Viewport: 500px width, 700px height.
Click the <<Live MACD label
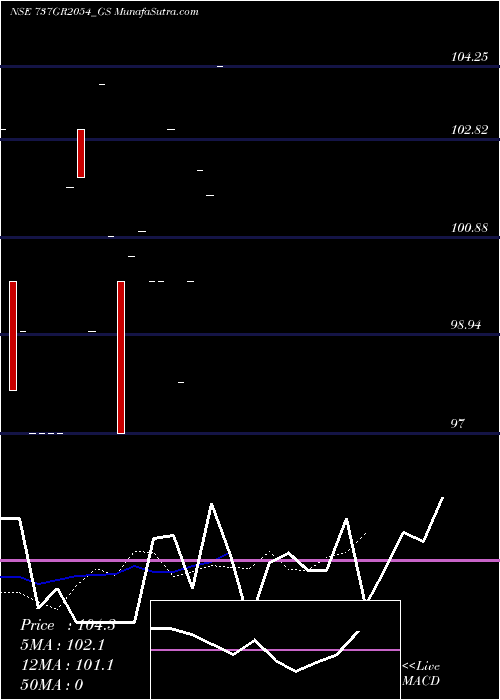421,673
